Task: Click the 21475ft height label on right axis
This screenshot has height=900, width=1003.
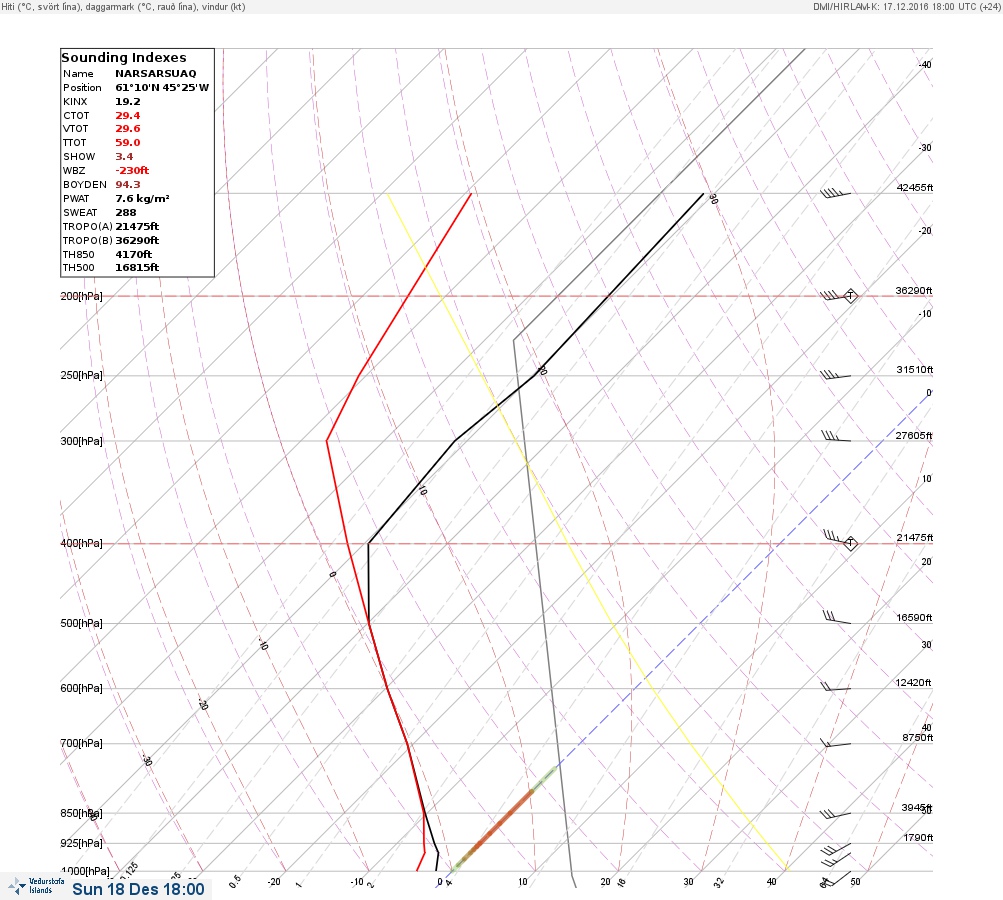Action: point(915,537)
